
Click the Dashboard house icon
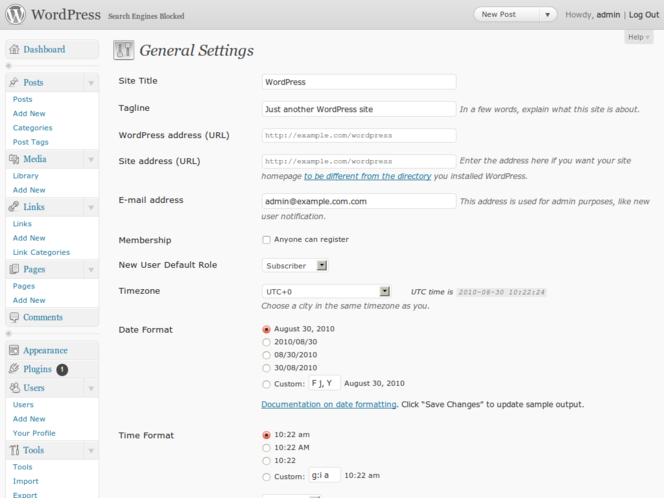tap(14, 50)
